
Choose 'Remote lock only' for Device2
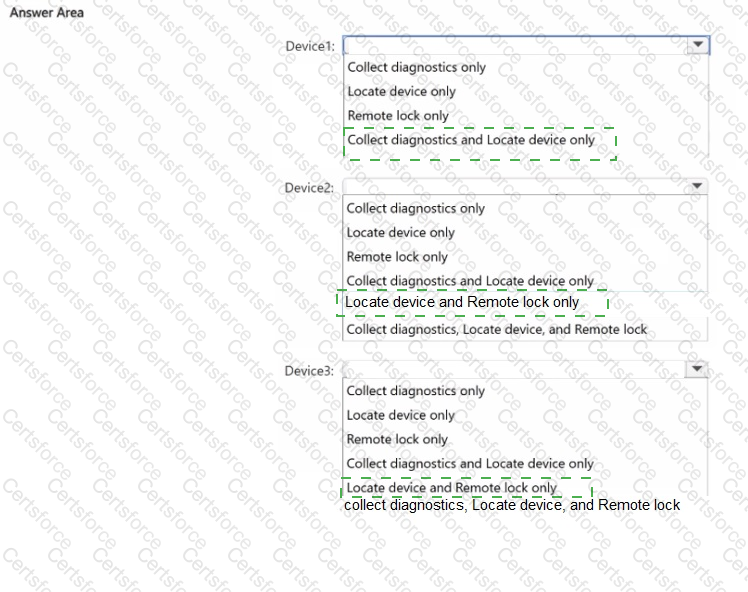click(397, 257)
